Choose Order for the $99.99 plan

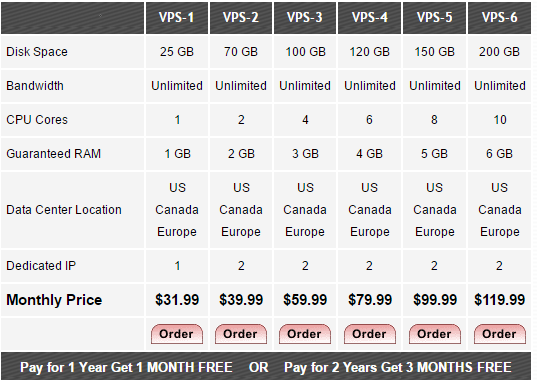click(x=435, y=334)
